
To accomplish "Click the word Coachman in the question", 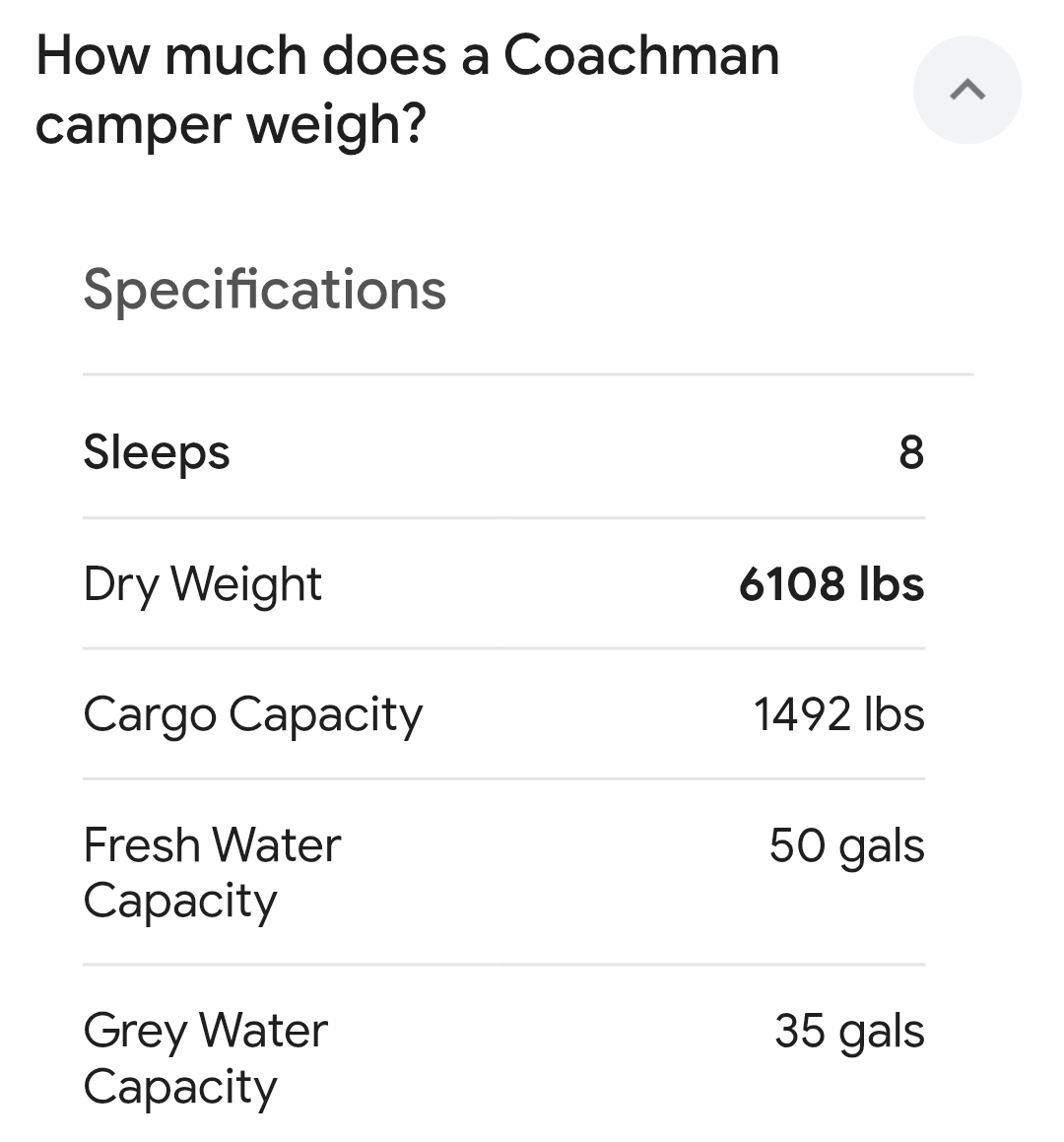I will tap(641, 55).
